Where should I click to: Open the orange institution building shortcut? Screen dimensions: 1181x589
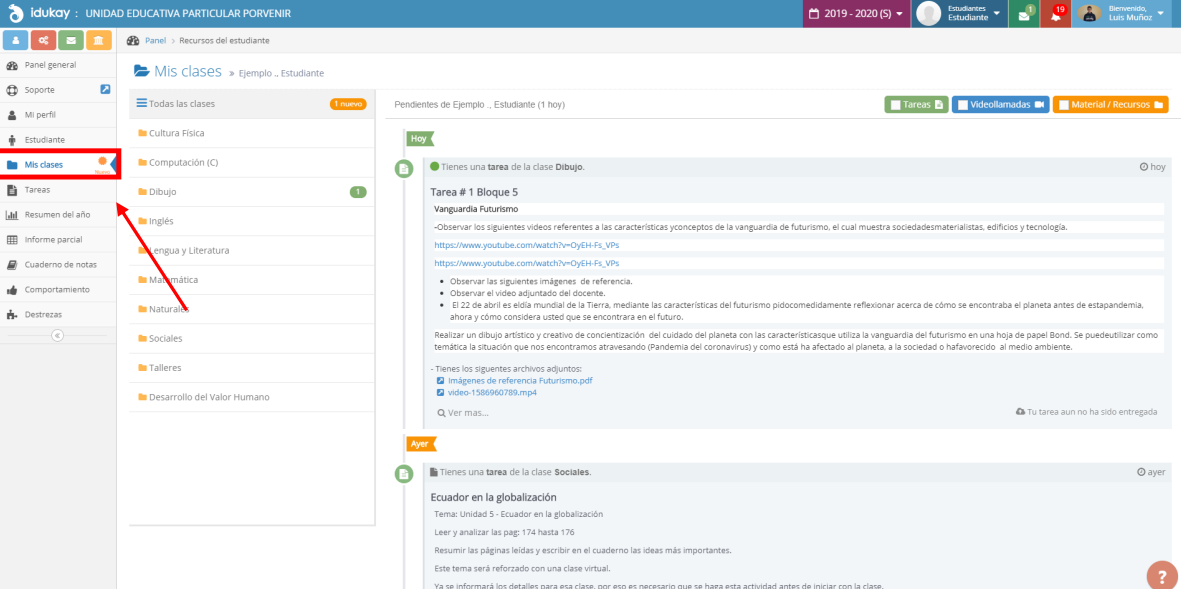(98, 40)
